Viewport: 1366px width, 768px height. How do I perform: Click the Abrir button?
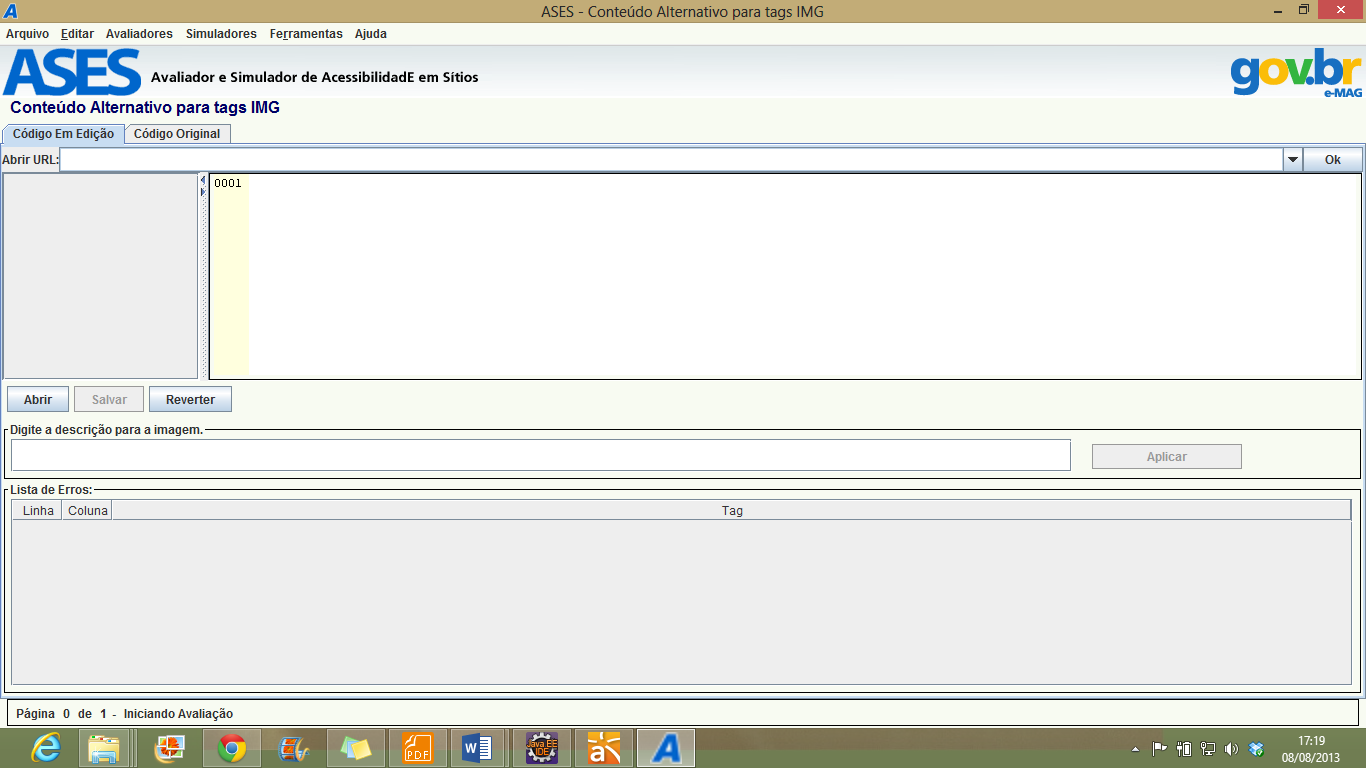click(x=38, y=399)
